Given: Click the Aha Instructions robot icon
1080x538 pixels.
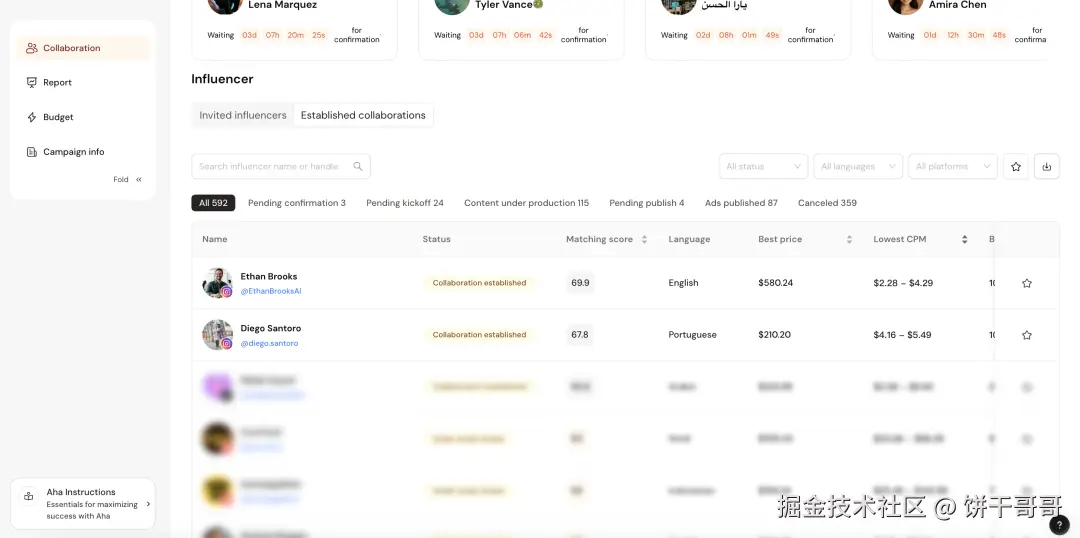Looking at the screenshot, I should pyautogui.click(x=30, y=497).
